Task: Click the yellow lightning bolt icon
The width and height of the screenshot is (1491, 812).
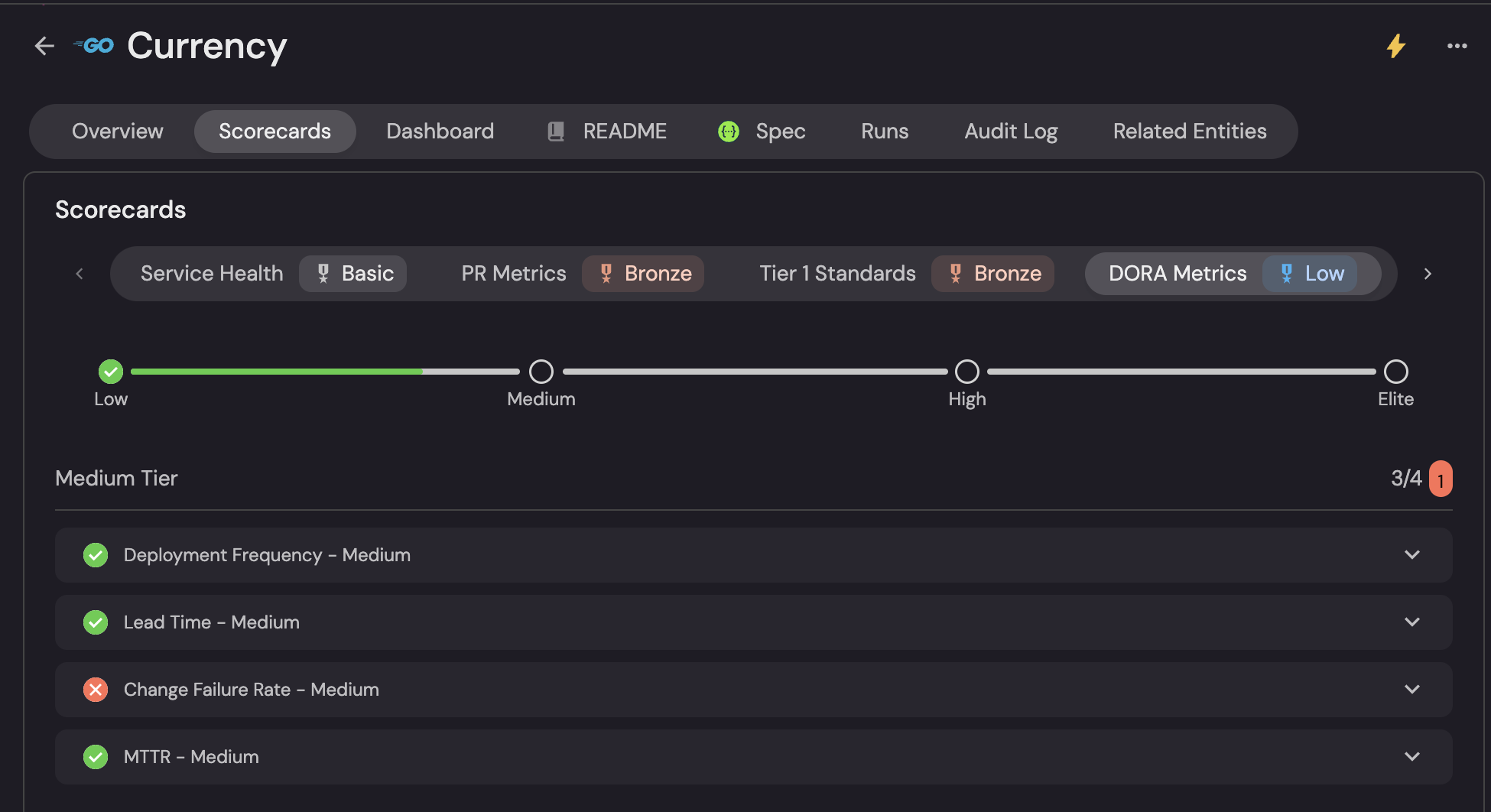Action: (x=1396, y=46)
